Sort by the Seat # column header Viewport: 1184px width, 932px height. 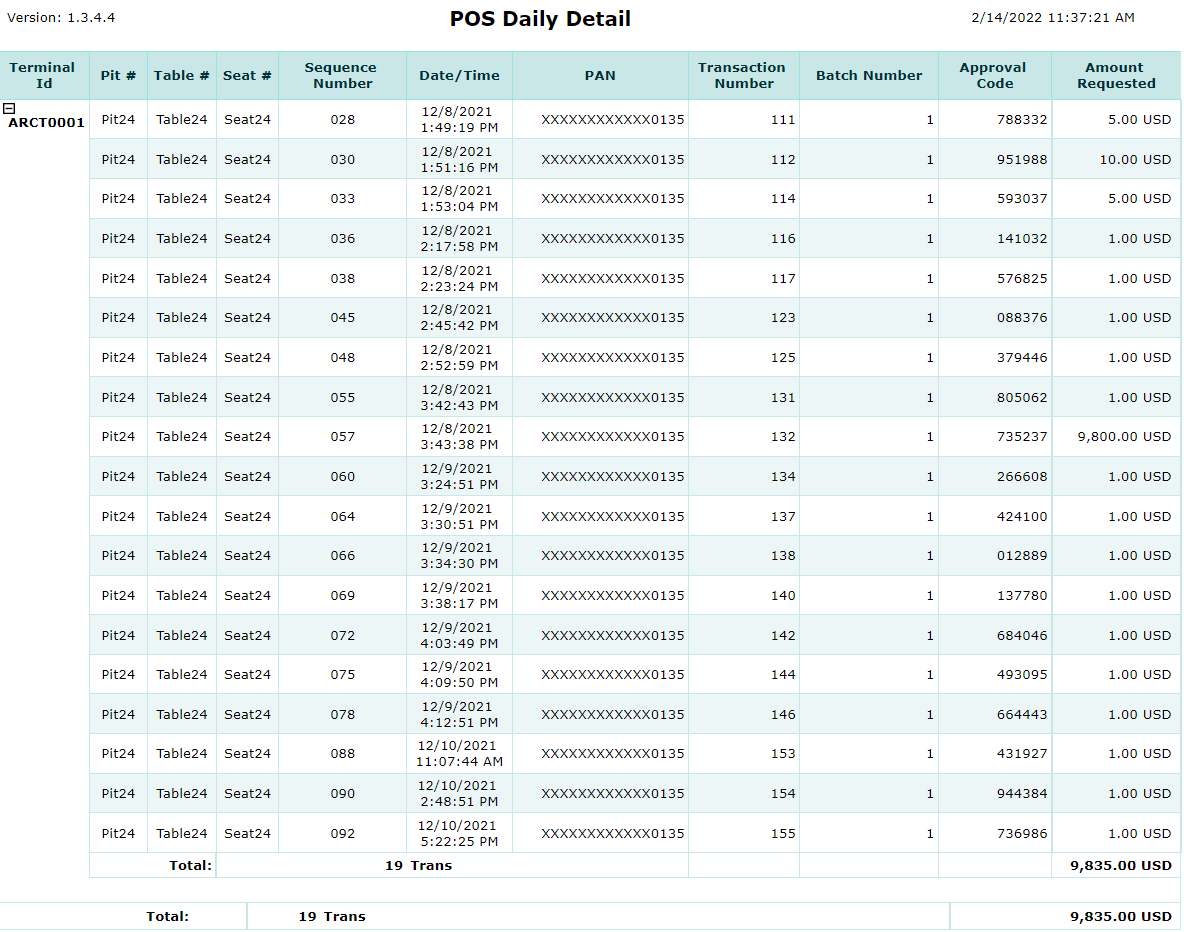pos(246,75)
